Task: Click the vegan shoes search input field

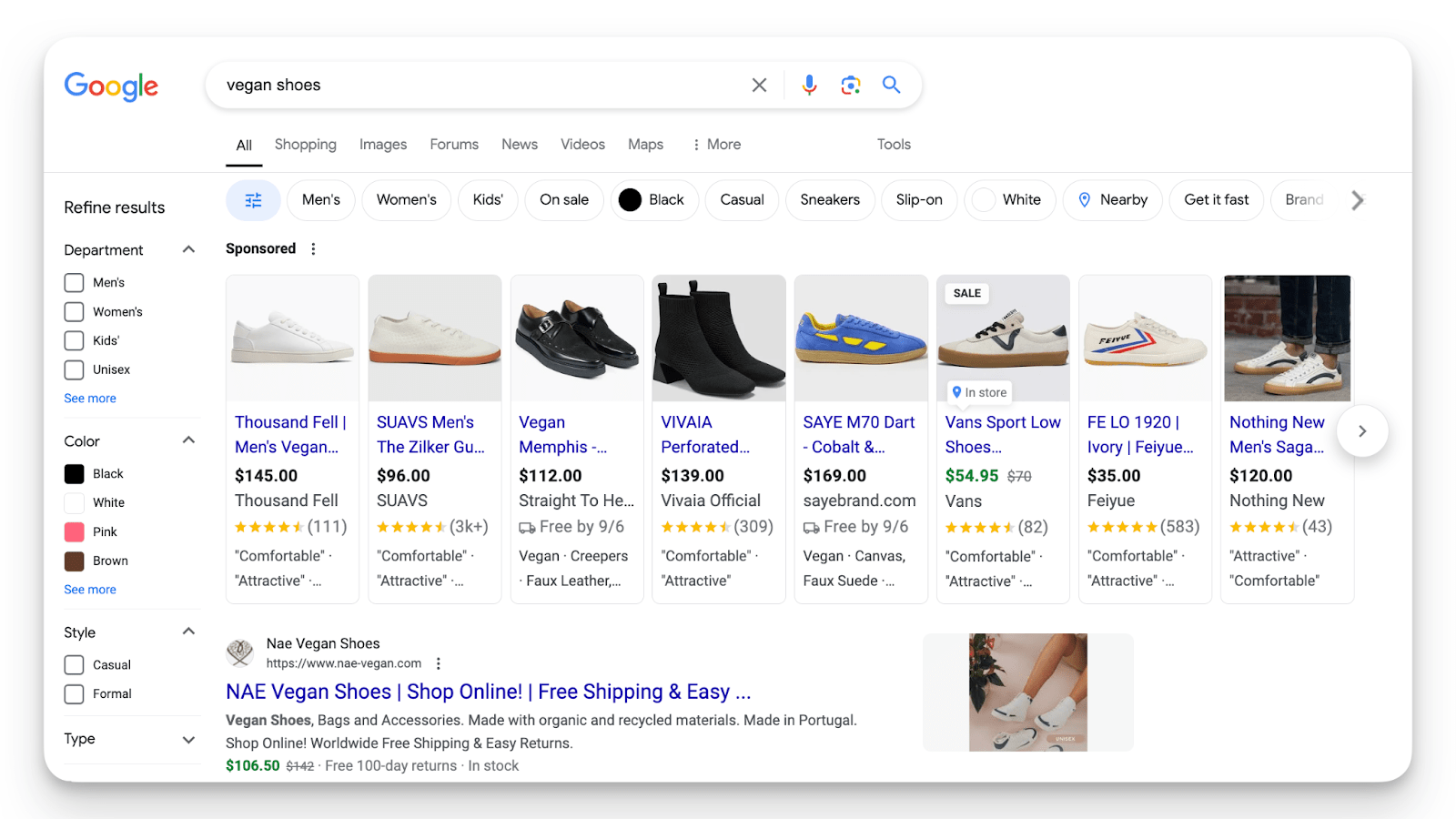Action: [x=482, y=85]
